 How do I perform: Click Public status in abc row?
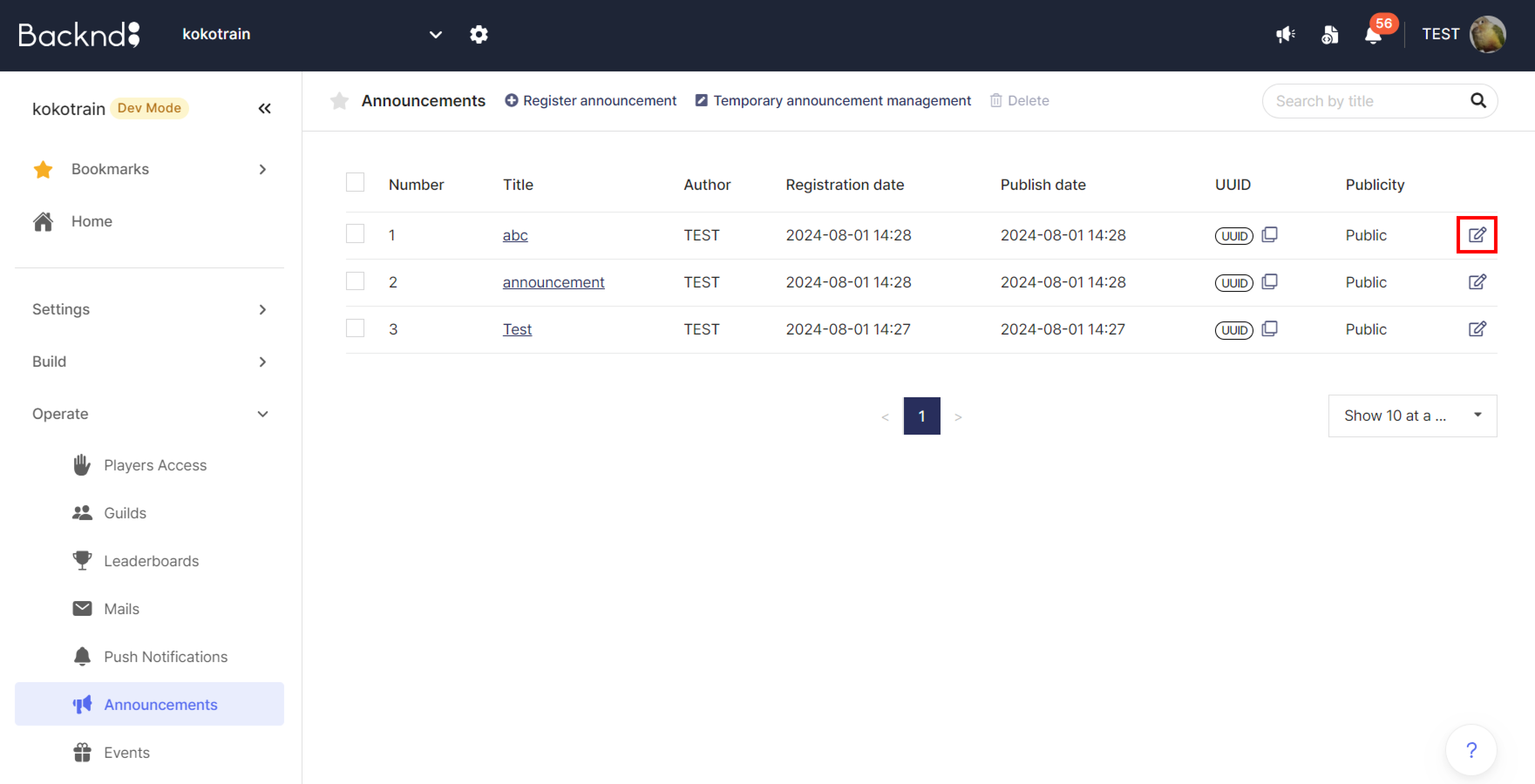(x=1366, y=235)
